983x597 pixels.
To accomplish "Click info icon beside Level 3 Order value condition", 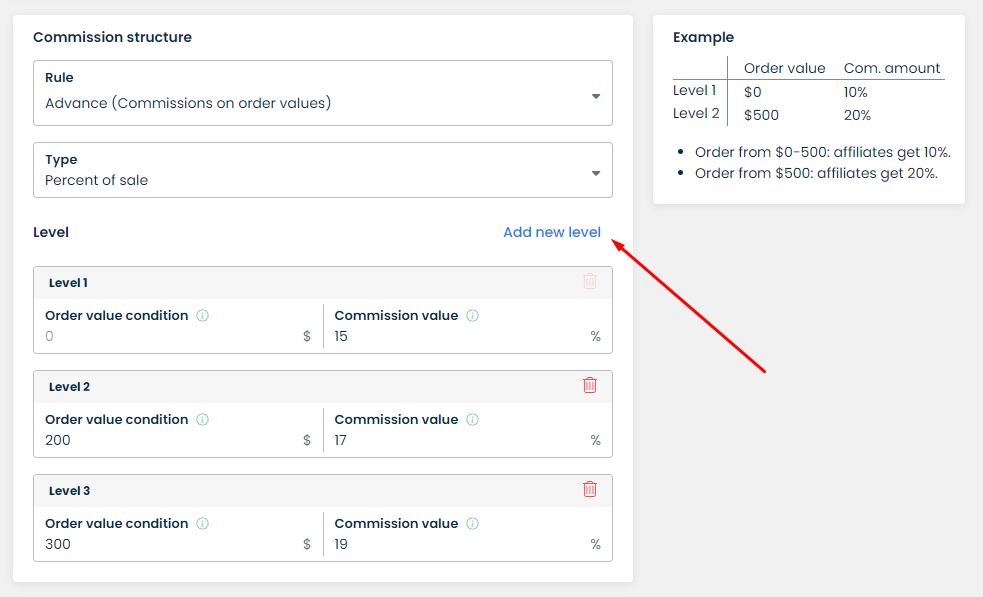I will [203, 524].
